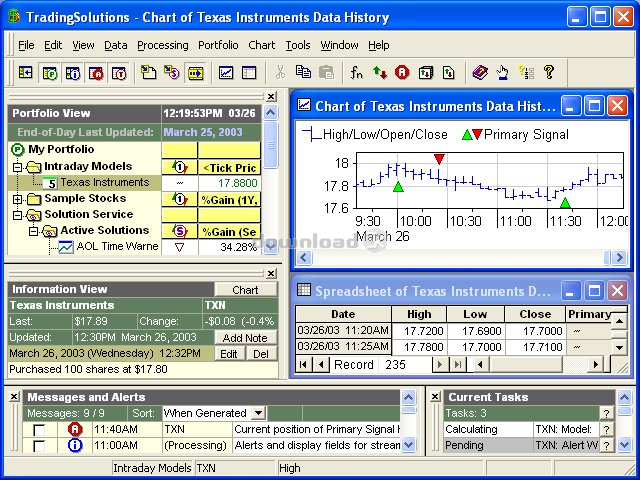
Task: Click the help button for the Pending task
Action: pyautogui.click(x=606, y=445)
